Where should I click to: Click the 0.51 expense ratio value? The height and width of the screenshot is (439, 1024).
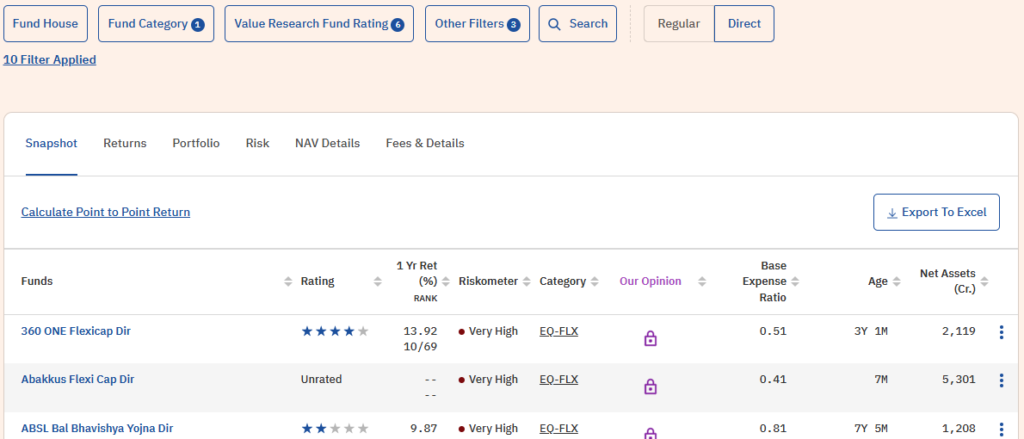pos(773,331)
